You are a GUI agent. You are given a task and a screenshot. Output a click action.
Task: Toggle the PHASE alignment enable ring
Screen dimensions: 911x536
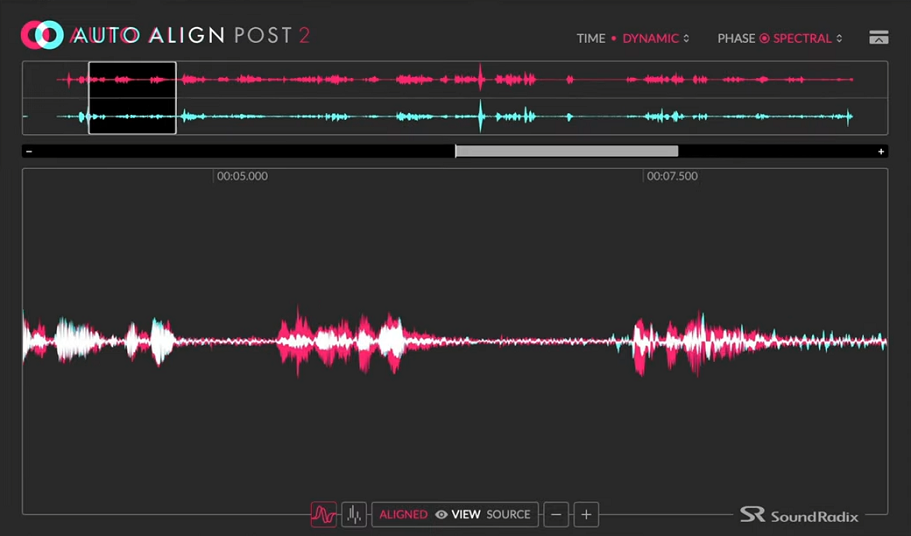point(764,38)
